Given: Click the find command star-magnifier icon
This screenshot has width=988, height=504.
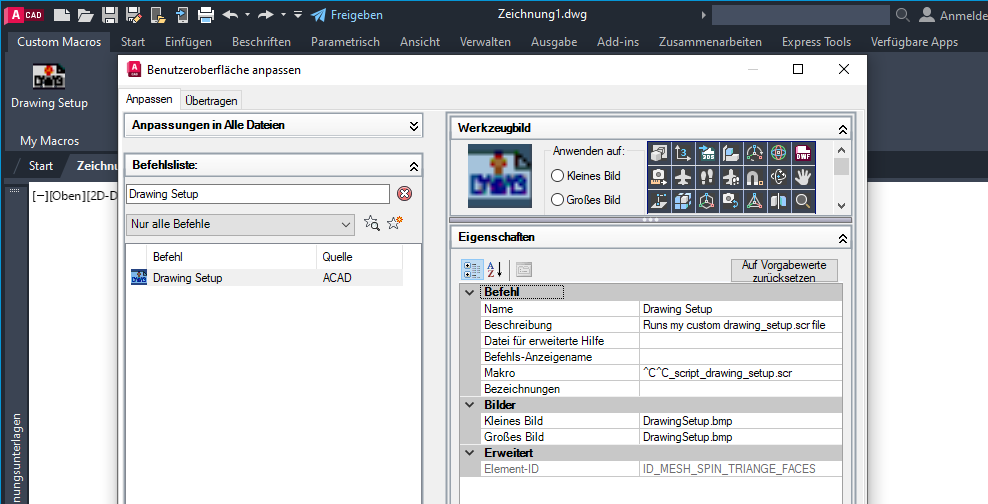Looking at the screenshot, I should (x=372, y=223).
